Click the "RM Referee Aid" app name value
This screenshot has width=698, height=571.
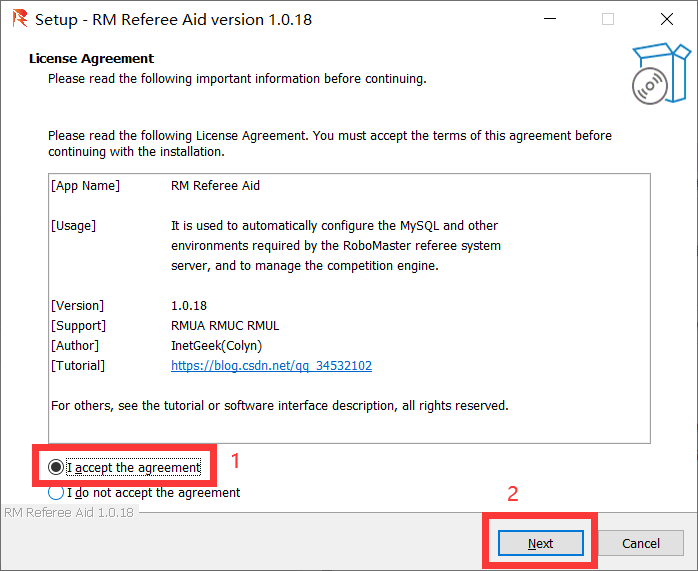(215, 186)
